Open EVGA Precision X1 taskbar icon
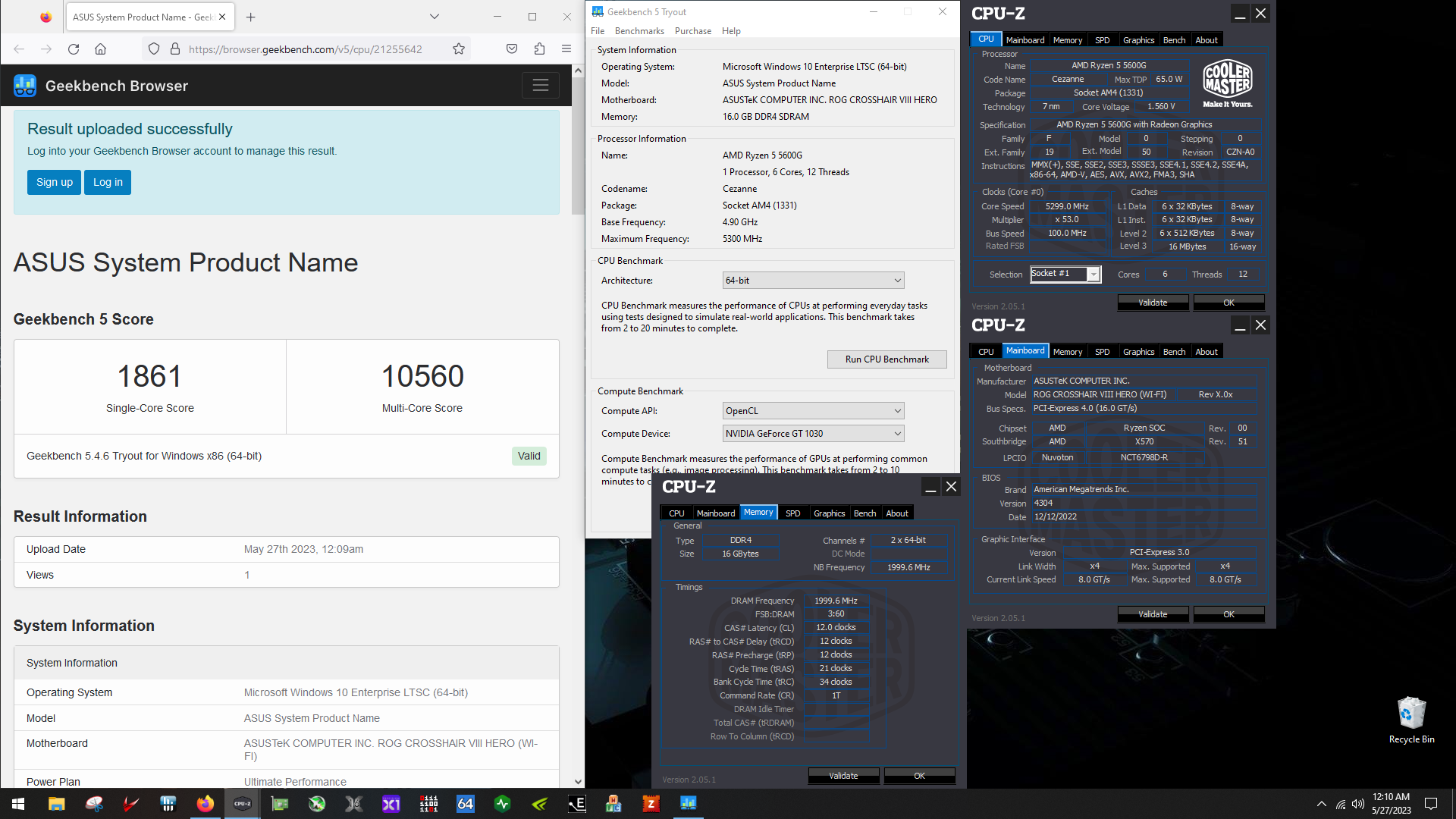Viewport: 1456px width, 819px height. pyautogui.click(x=391, y=804)
